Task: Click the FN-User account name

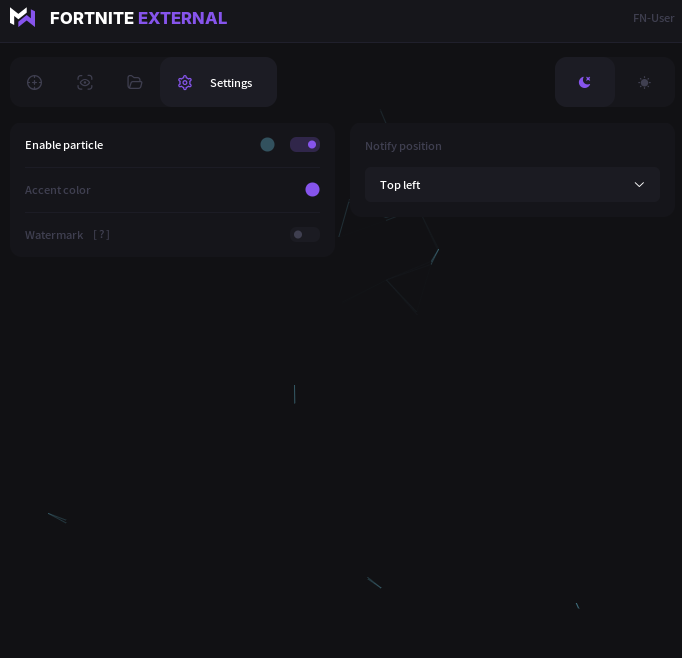Action: coord(653,18)
